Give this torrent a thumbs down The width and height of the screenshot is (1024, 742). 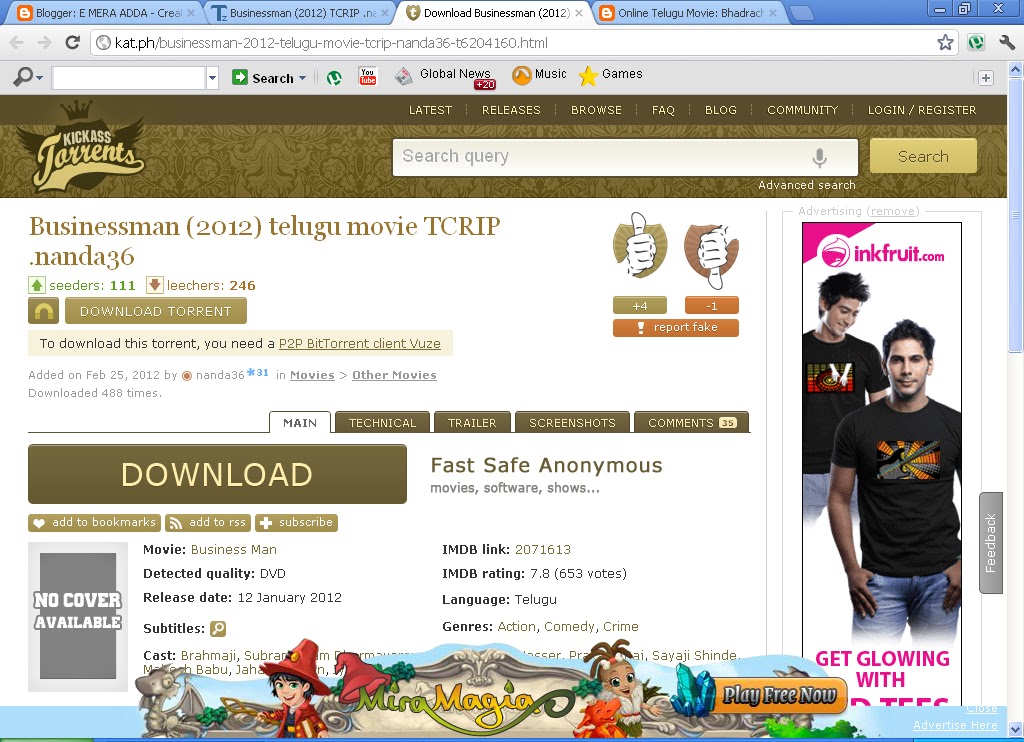711,255
